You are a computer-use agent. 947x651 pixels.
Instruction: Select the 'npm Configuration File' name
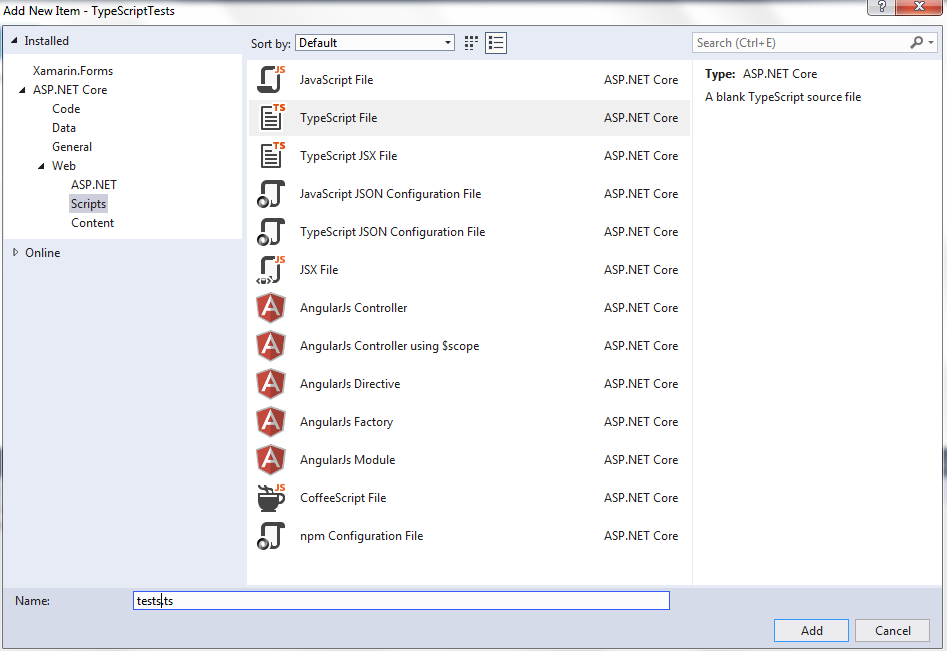click(x=361, y=536)
